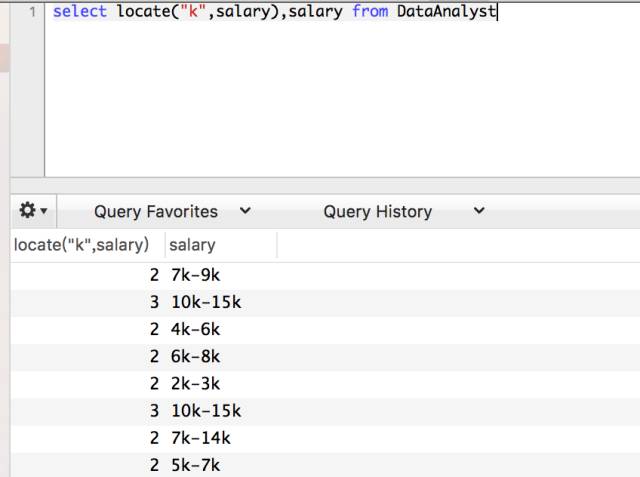Click the locate value beside 4k-6k
The width and height of the screenshot is (640, 477).
[x=154, y=329]
